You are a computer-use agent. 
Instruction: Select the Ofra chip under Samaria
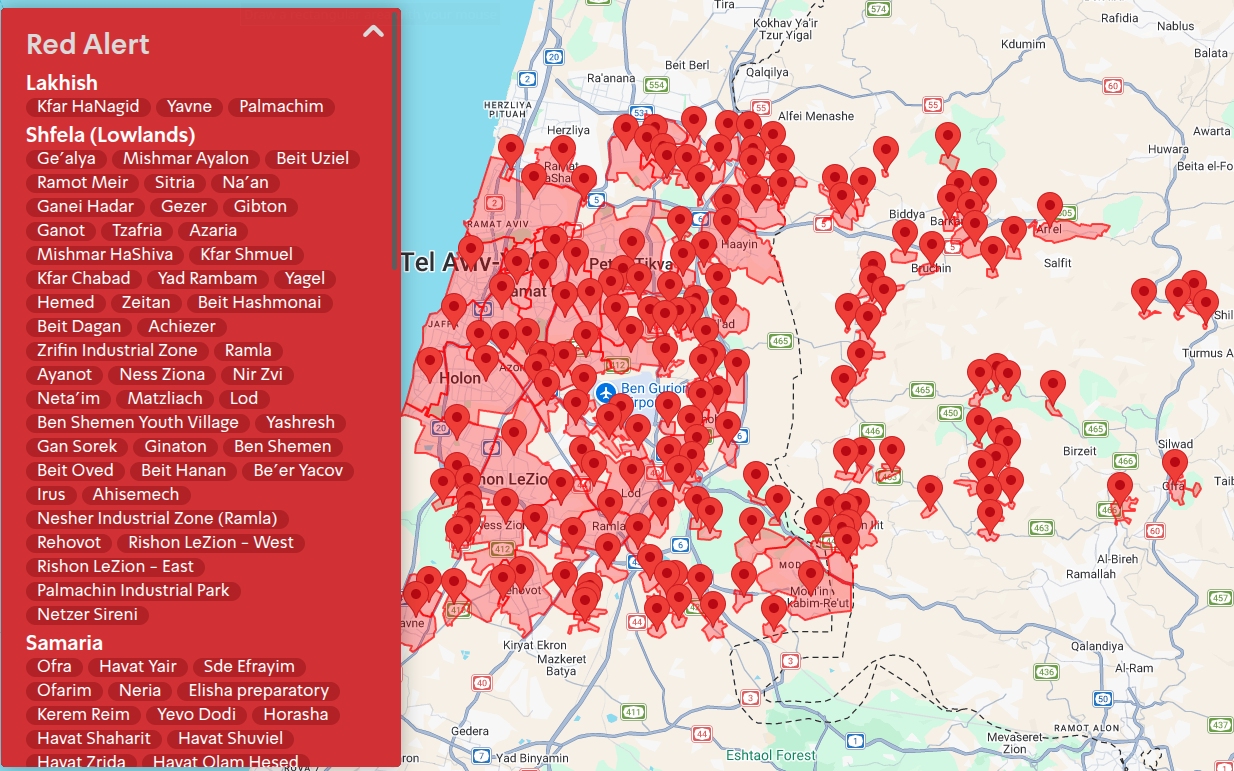(54, 667)
